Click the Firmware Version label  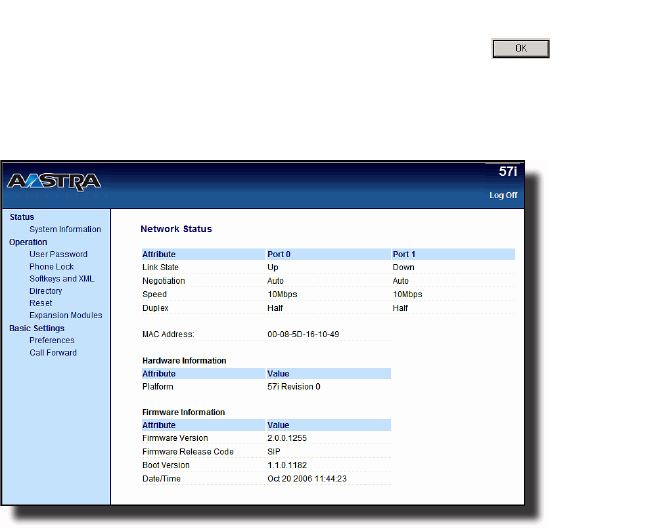coord(175,438)
